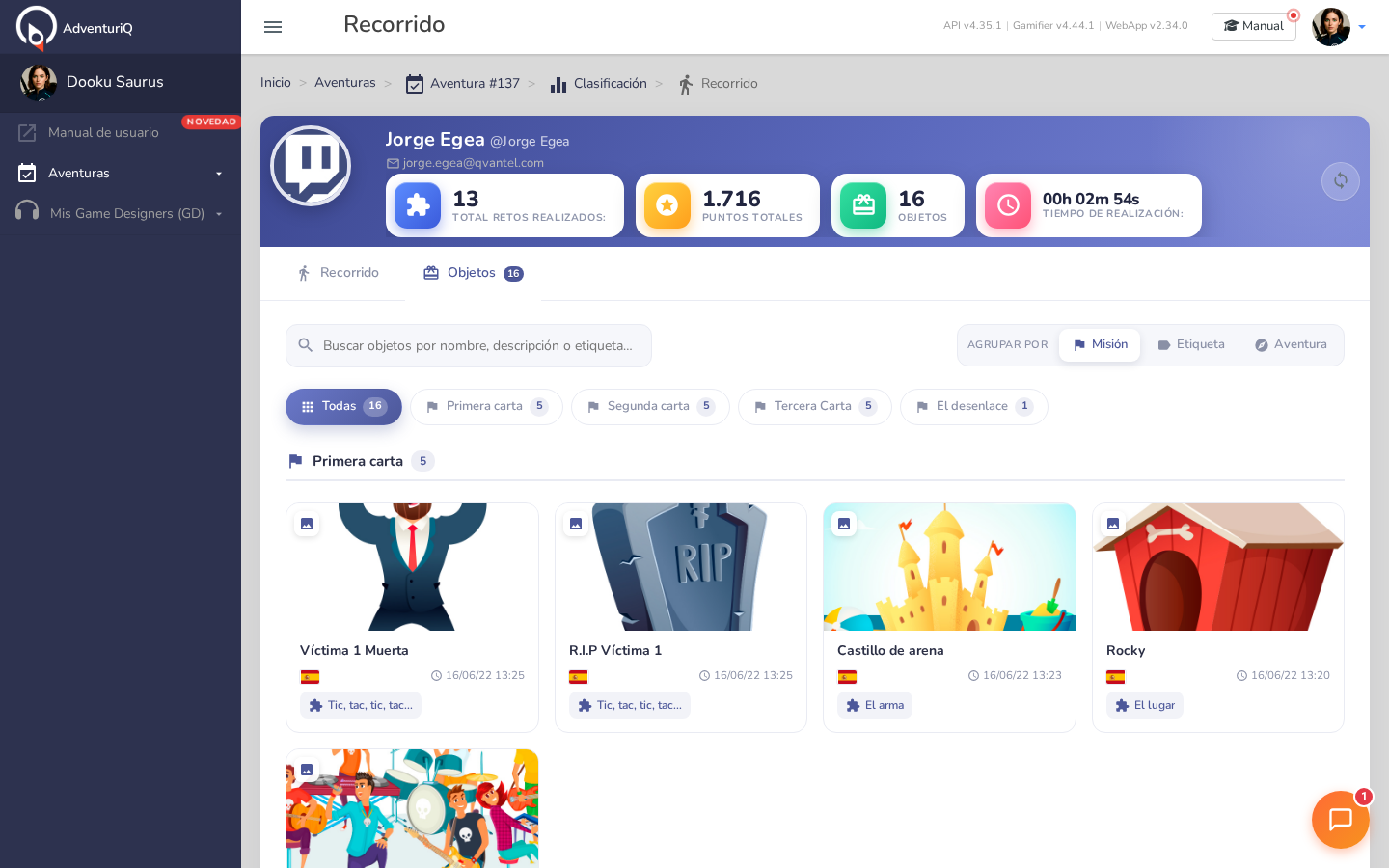The image size is (1389, 868).
Task: Go to Inicio breadcrumb
Action: tap(276, 83)
